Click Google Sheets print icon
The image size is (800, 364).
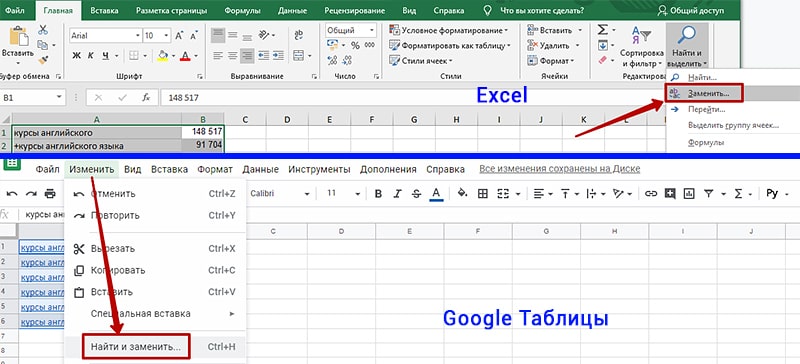click(x=50, y=194)
